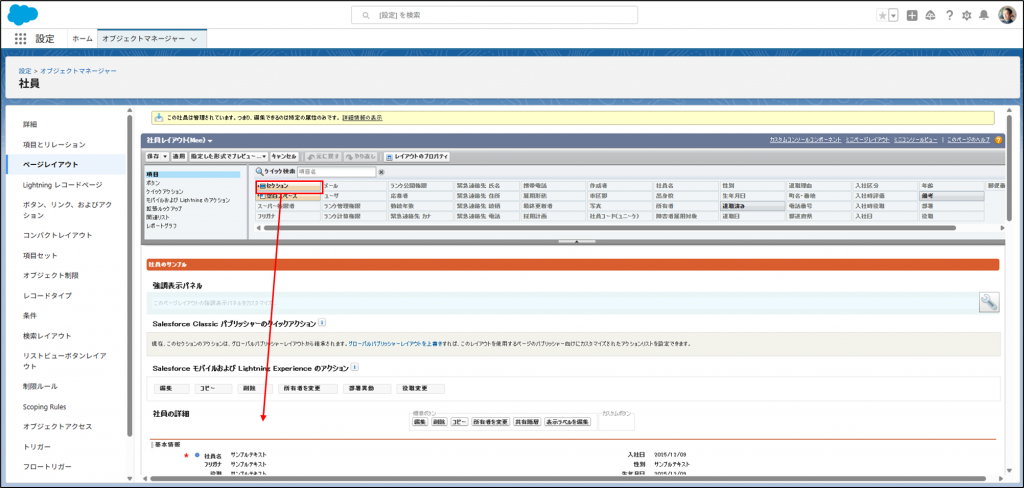Click the palette's horizontal scrollbar
The width and height of the screenshot is (1024, 488).
point(600,228)
